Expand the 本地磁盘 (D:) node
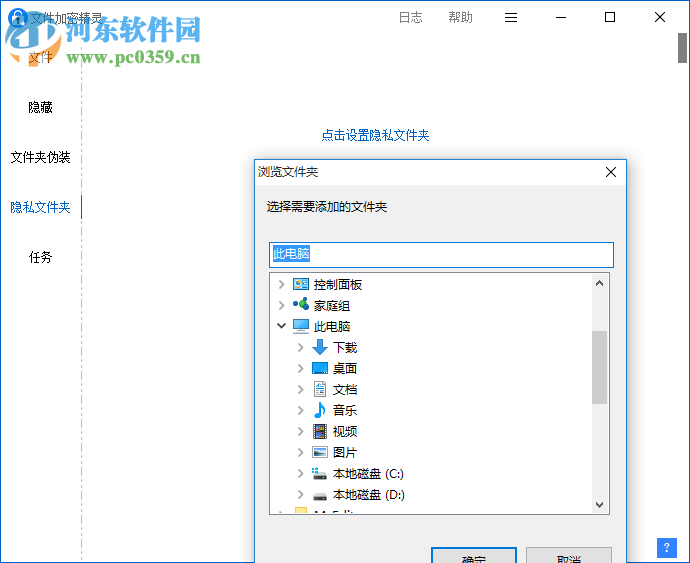 pyautogui.click(x=301, y=494)
